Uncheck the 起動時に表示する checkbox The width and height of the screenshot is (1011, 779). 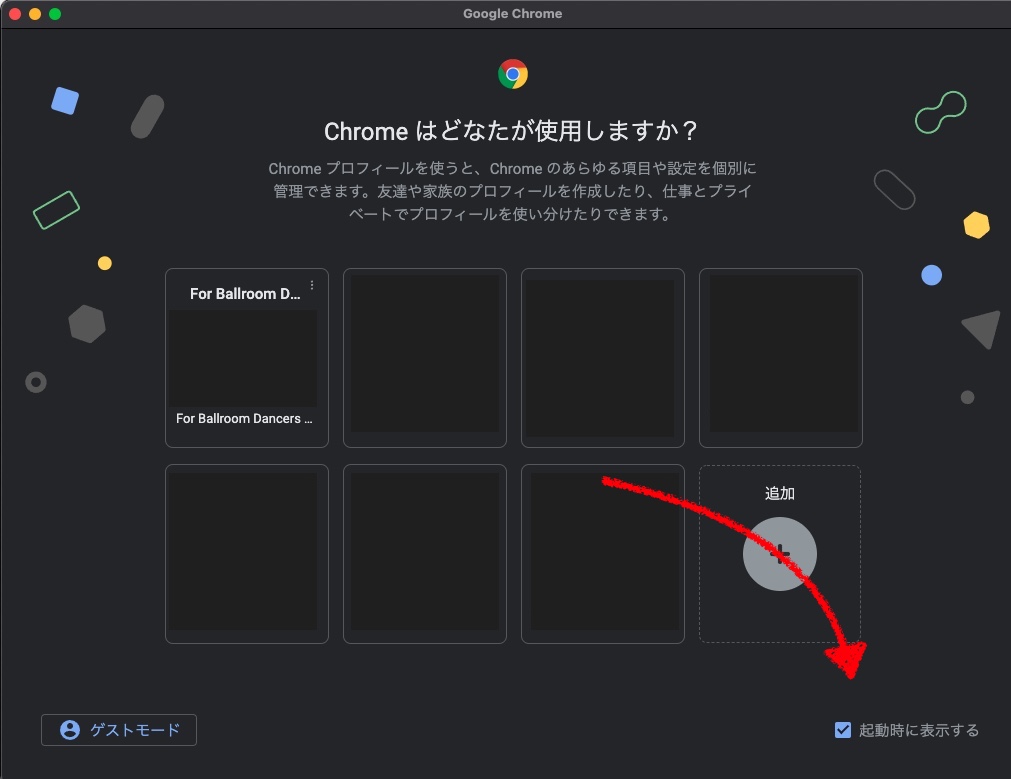point(843,730)
